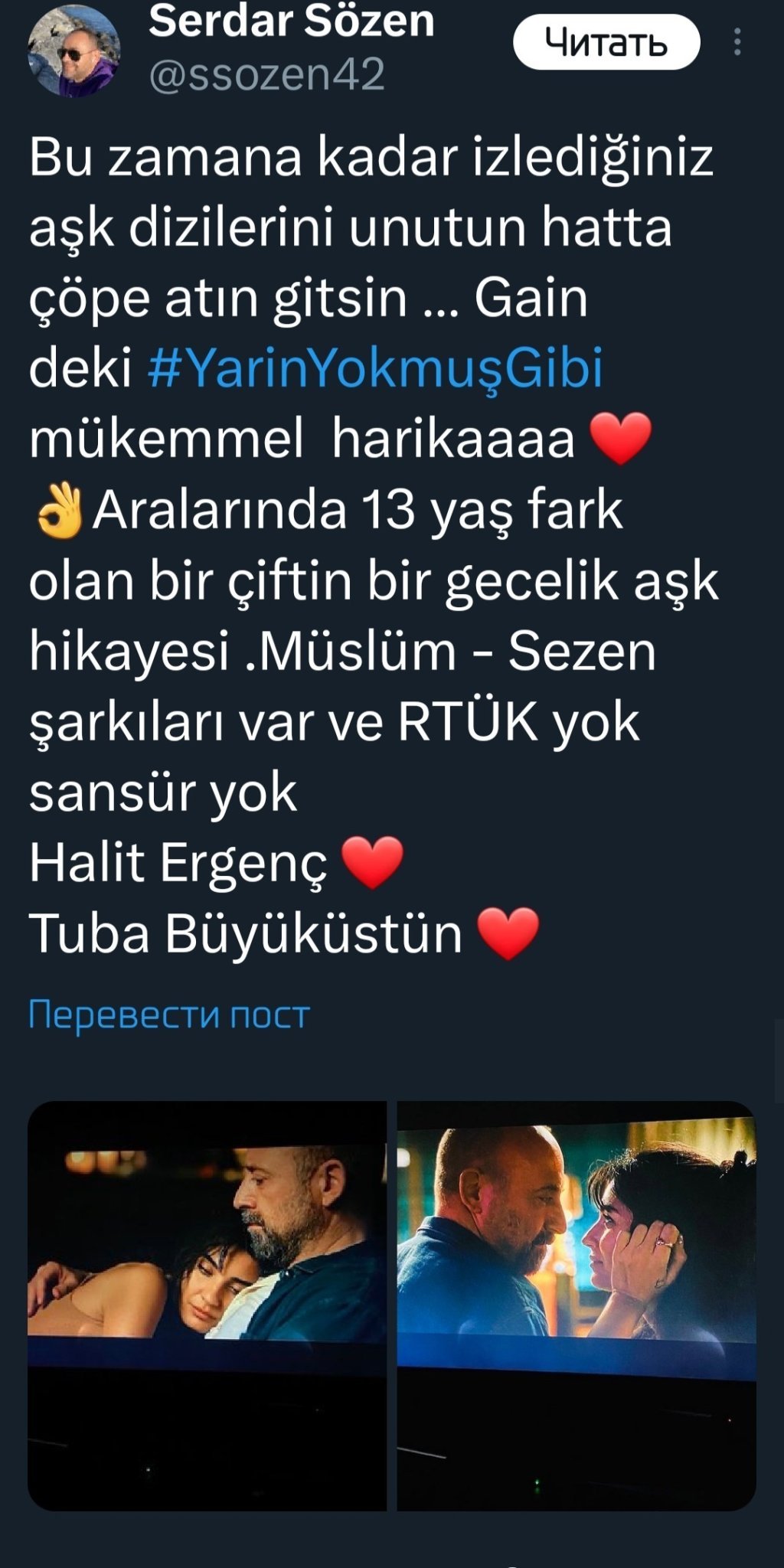Open the three-dot more options menu
Image resolution: width=784 pixels, height=1568 pixels.
click(x=737, y=42)
